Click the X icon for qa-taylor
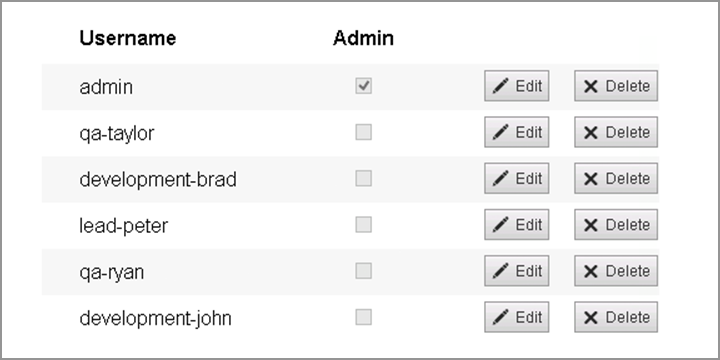Image resolution: width=720 pixels, height=360 pixels. point(591,133)
